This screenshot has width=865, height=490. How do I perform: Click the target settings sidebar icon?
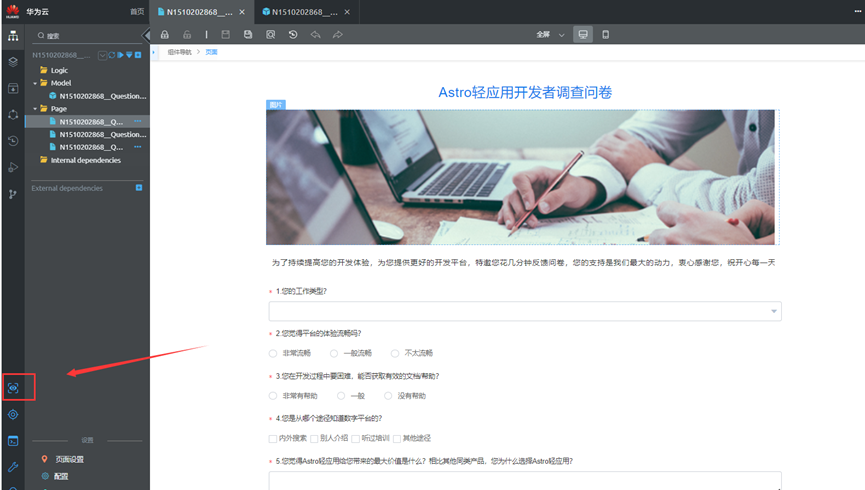click(x=13, y=414)
